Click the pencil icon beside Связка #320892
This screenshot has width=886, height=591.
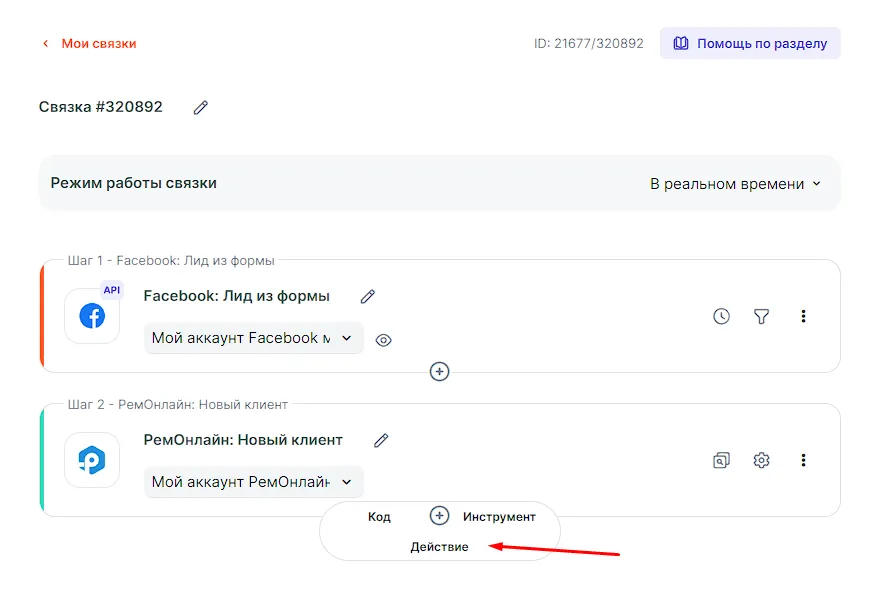[x=201, y=107]
